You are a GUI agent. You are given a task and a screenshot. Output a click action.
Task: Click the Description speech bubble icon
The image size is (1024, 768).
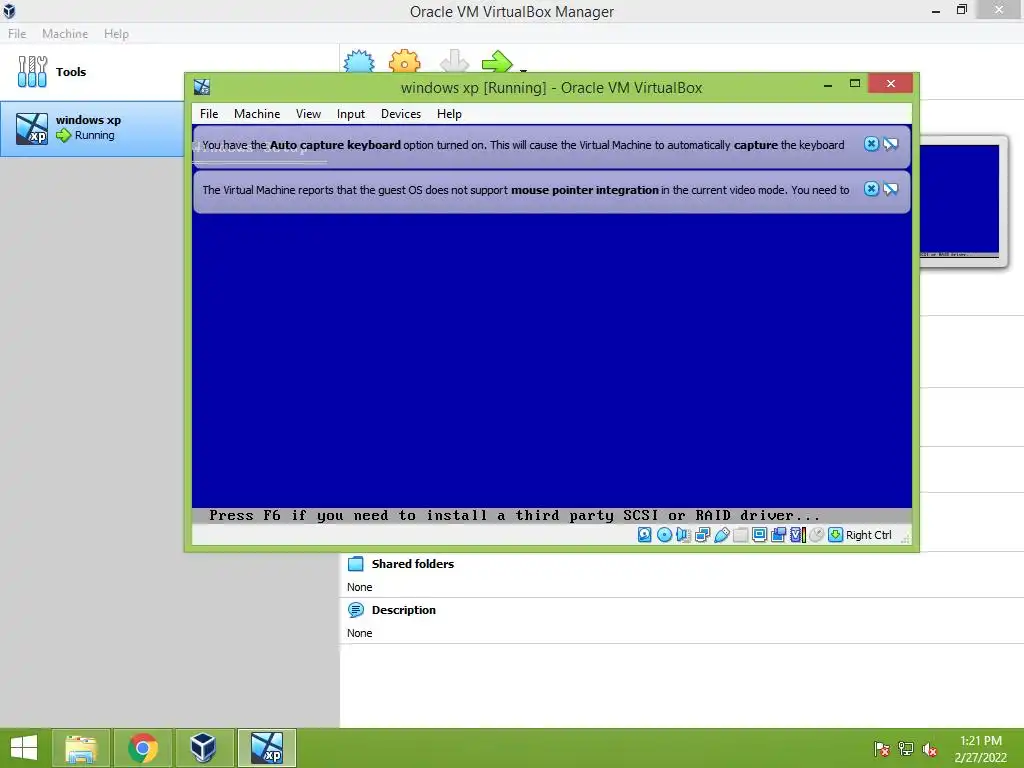point(356,610)
